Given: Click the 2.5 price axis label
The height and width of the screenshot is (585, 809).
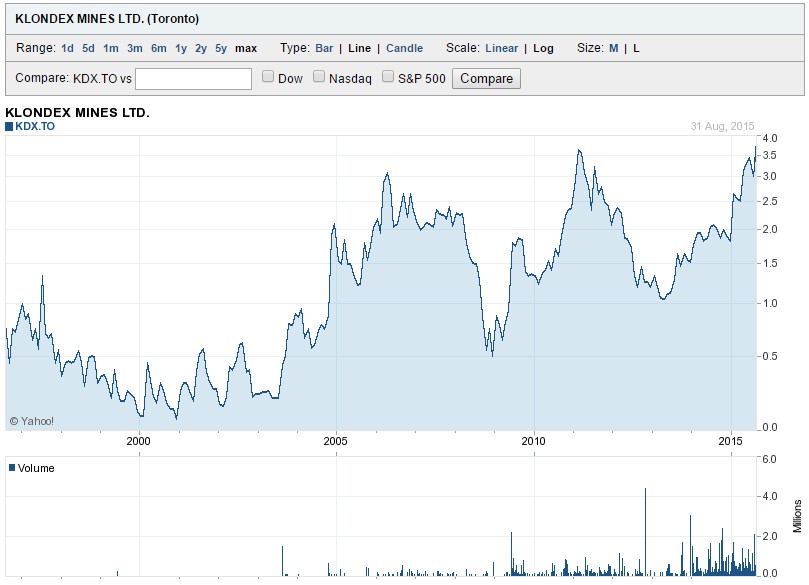Looking at the screenshot, I should 770,201.
